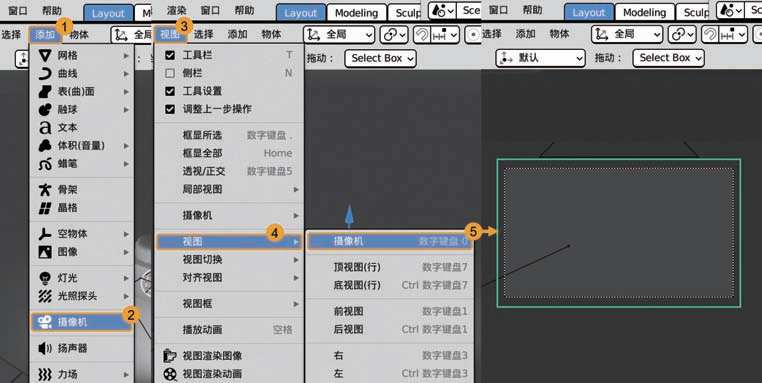Viewport: 762px width, 383px height.
Task: Choose the Curve (曲线) icon in Add menu
Action: [x=45, y=73]
